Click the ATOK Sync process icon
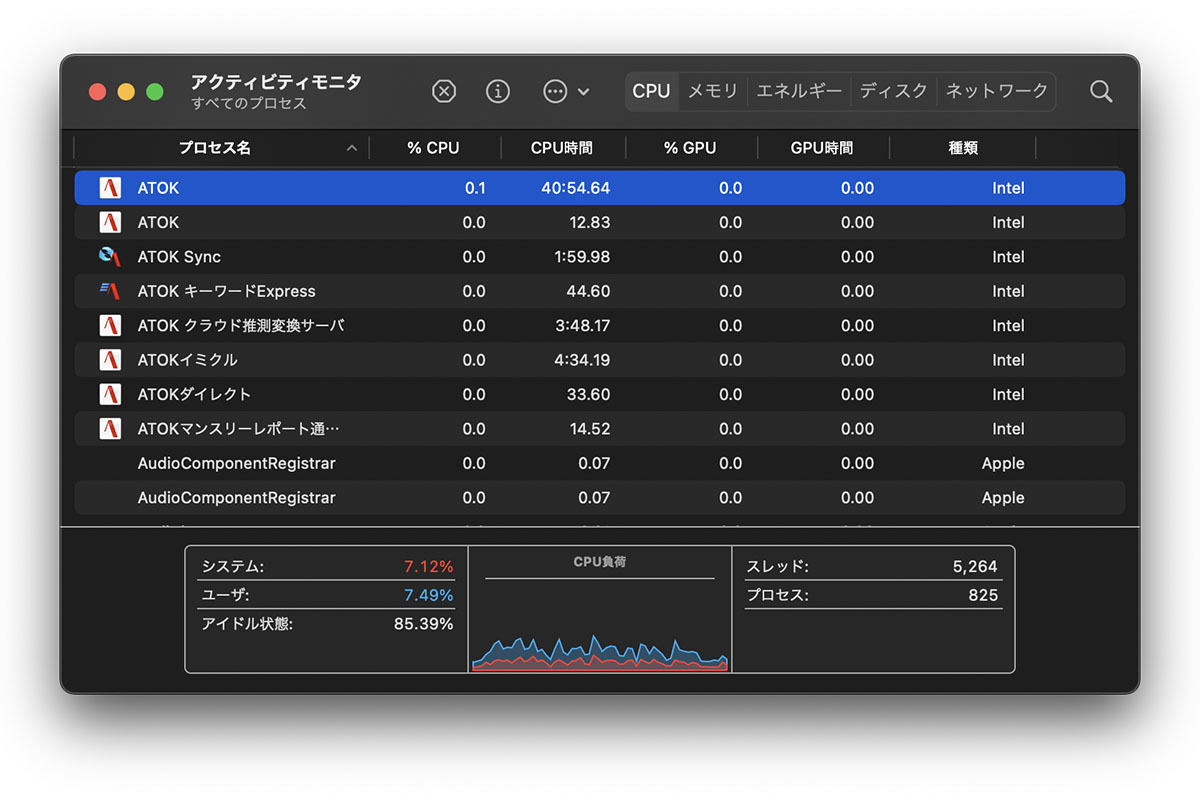The height and width of the screenshot is (800, 1200). coord(110,256)
